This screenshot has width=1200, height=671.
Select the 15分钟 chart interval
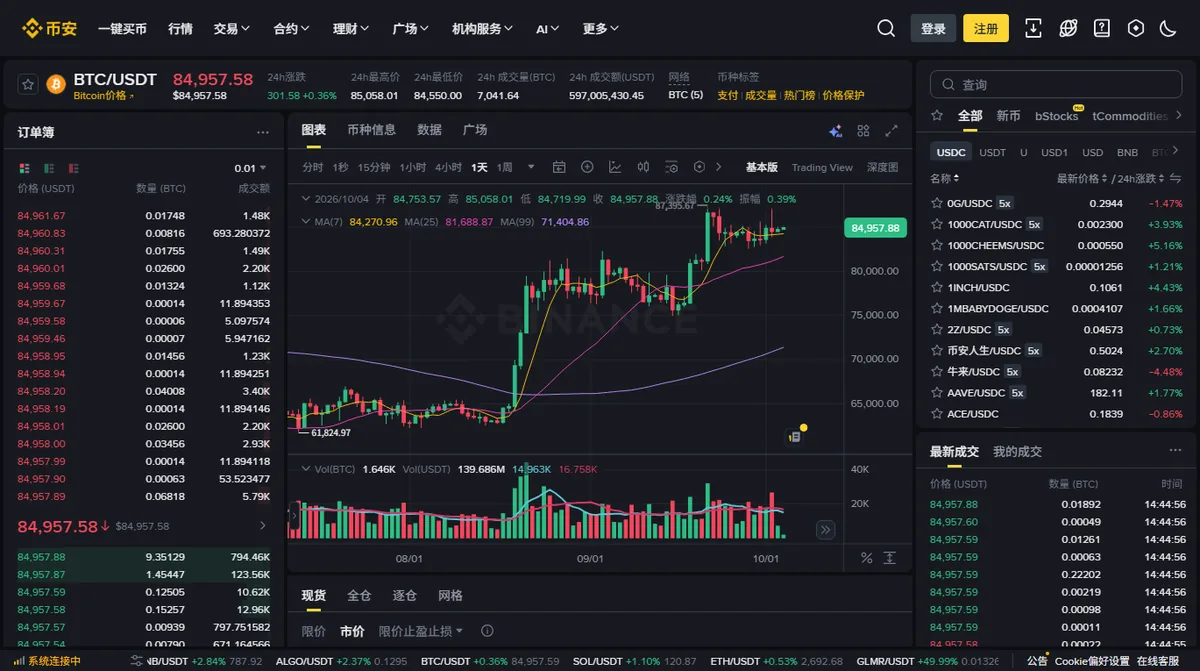(374, 167)
